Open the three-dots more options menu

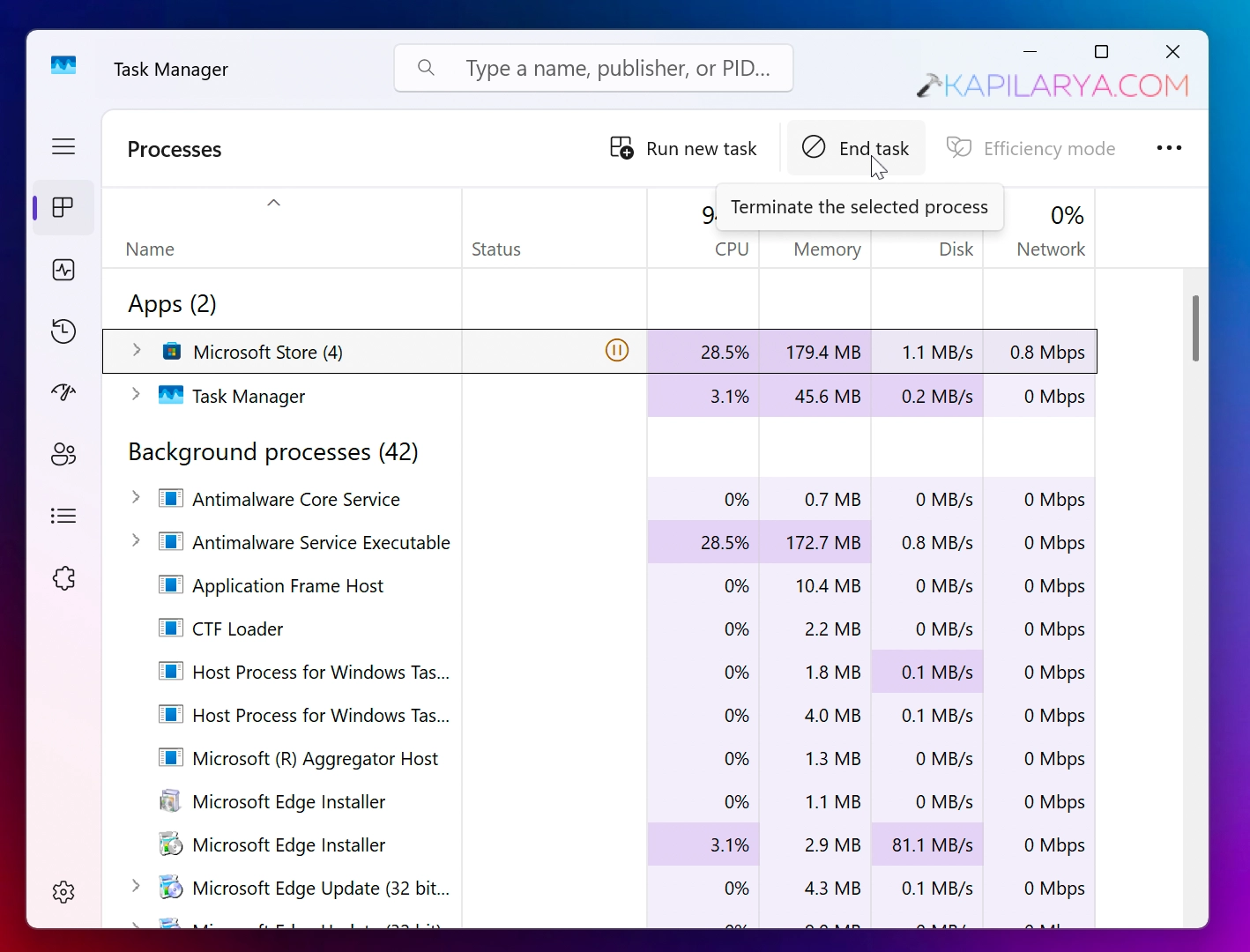tap(1169, 148)
